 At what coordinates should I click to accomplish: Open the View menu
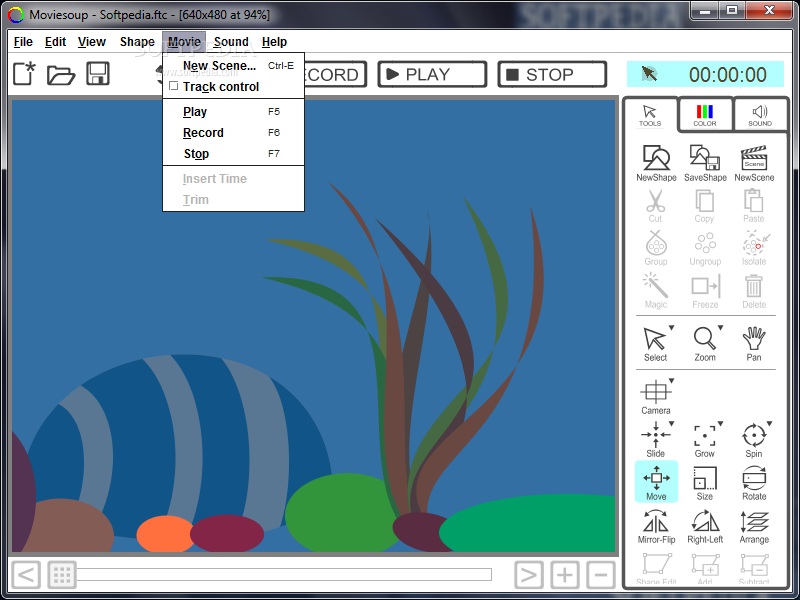[x=92, y=42]
